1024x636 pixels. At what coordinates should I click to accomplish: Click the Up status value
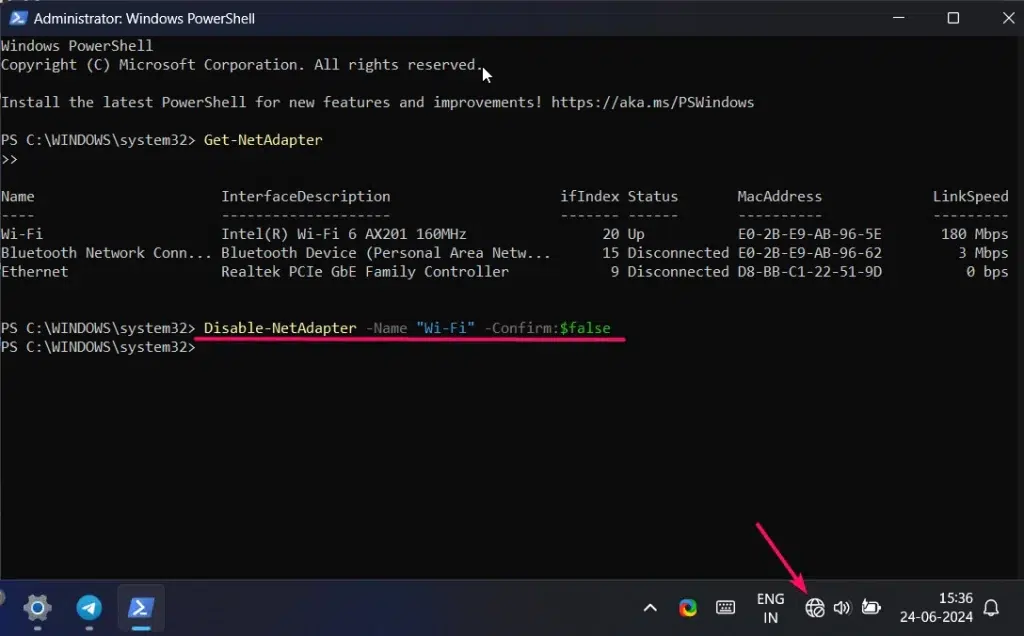(x=636, y=234)
